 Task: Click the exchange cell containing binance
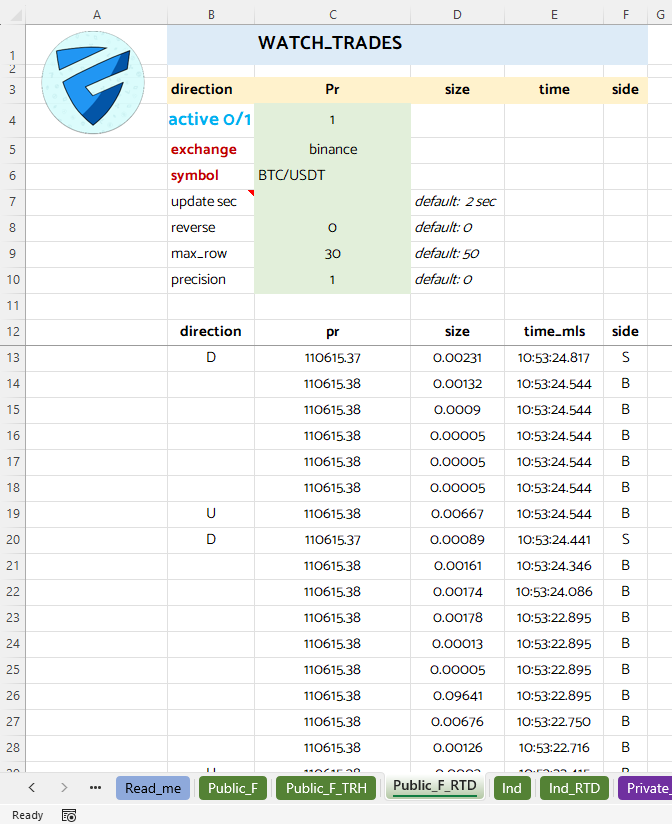pyautogui.click(x=332, y=150)
